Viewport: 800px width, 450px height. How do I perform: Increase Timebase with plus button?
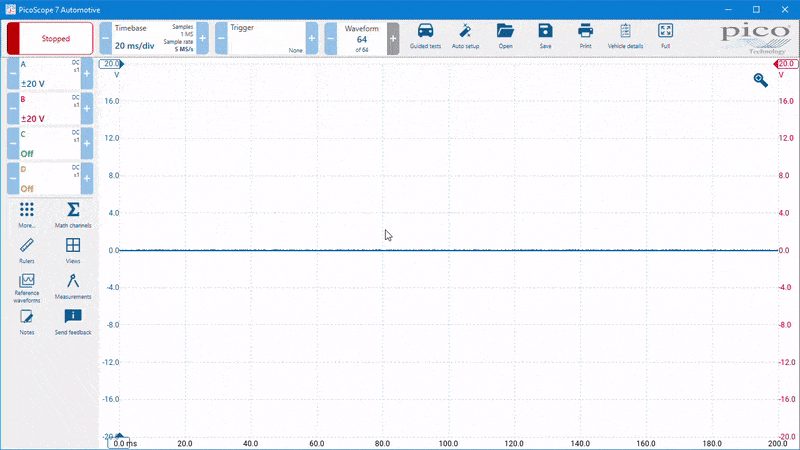pyautogui.click(x=203, y=38)
